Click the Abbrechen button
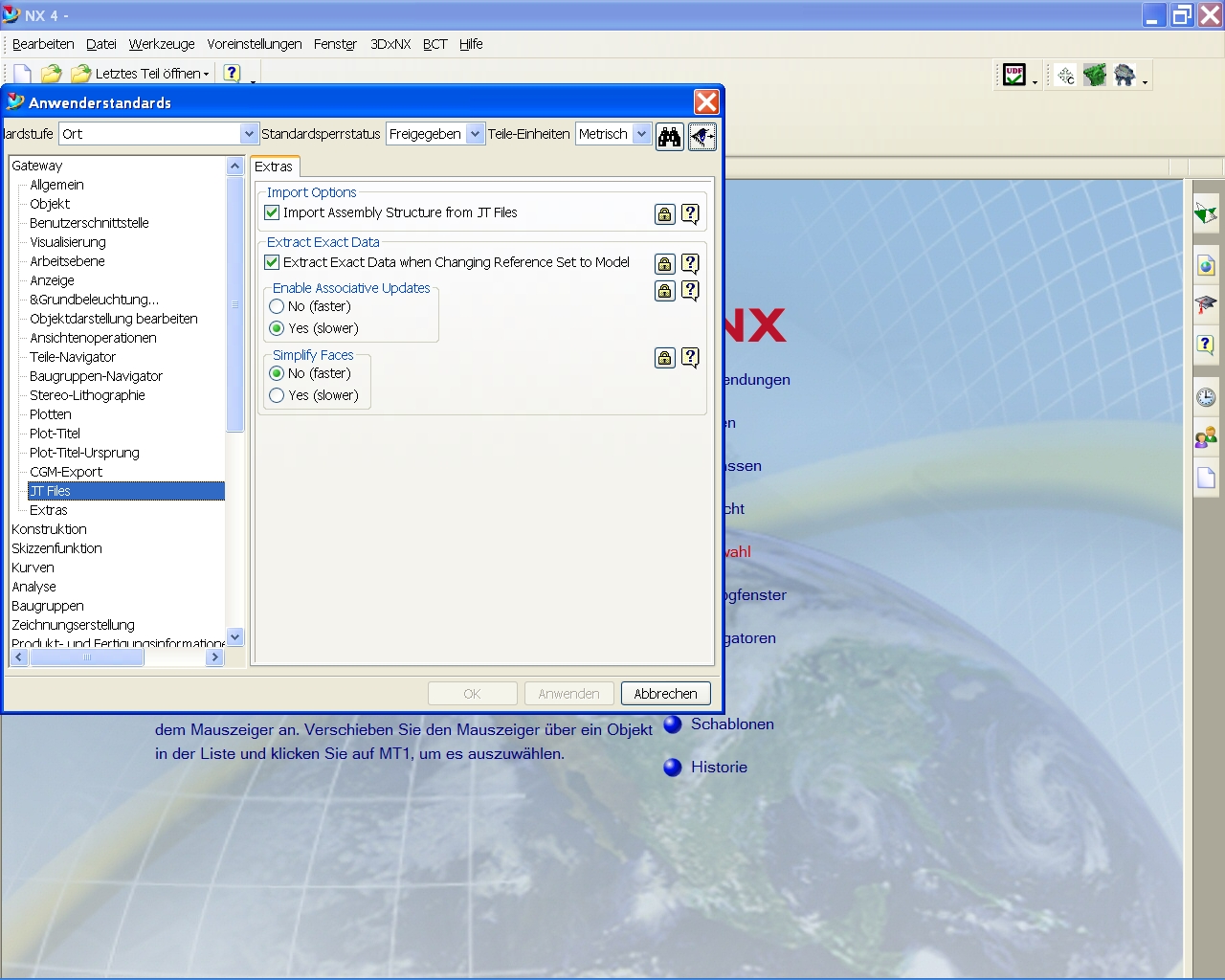1225x980 pixels. point(665,694)
